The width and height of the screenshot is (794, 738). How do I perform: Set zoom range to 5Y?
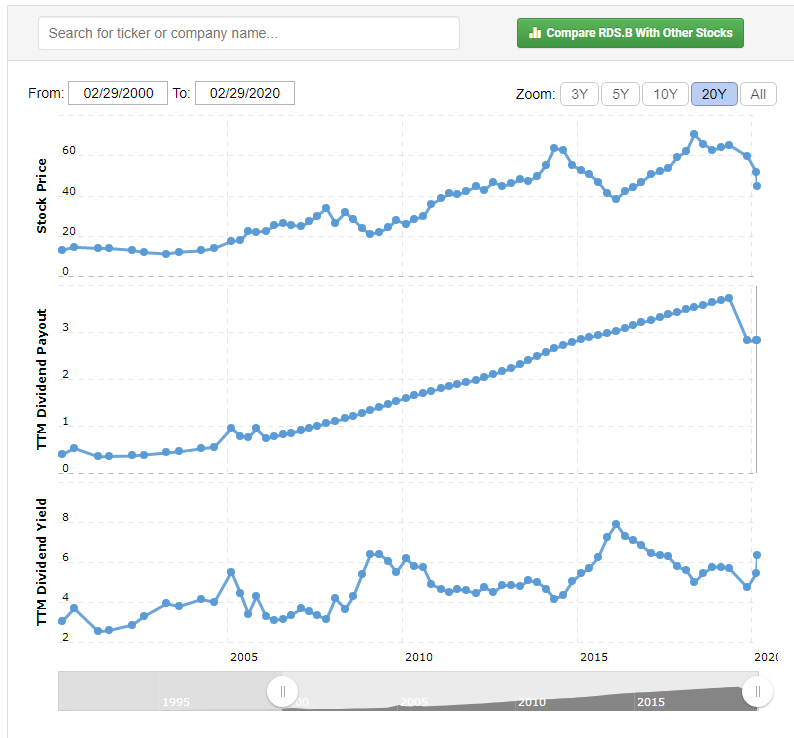click(620, 94)
